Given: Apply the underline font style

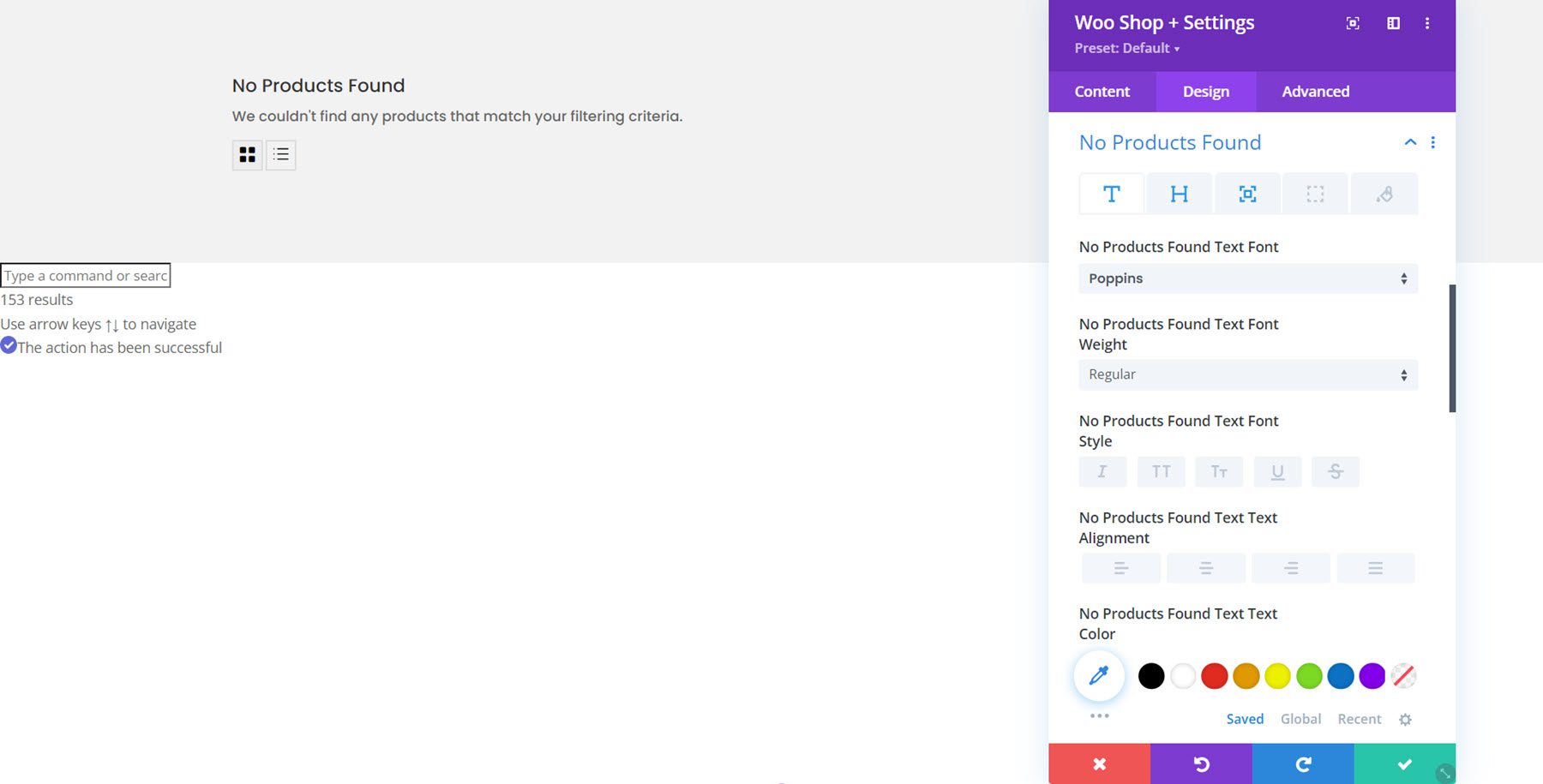Looking at the screenshot, I should tap(1277, 471).
